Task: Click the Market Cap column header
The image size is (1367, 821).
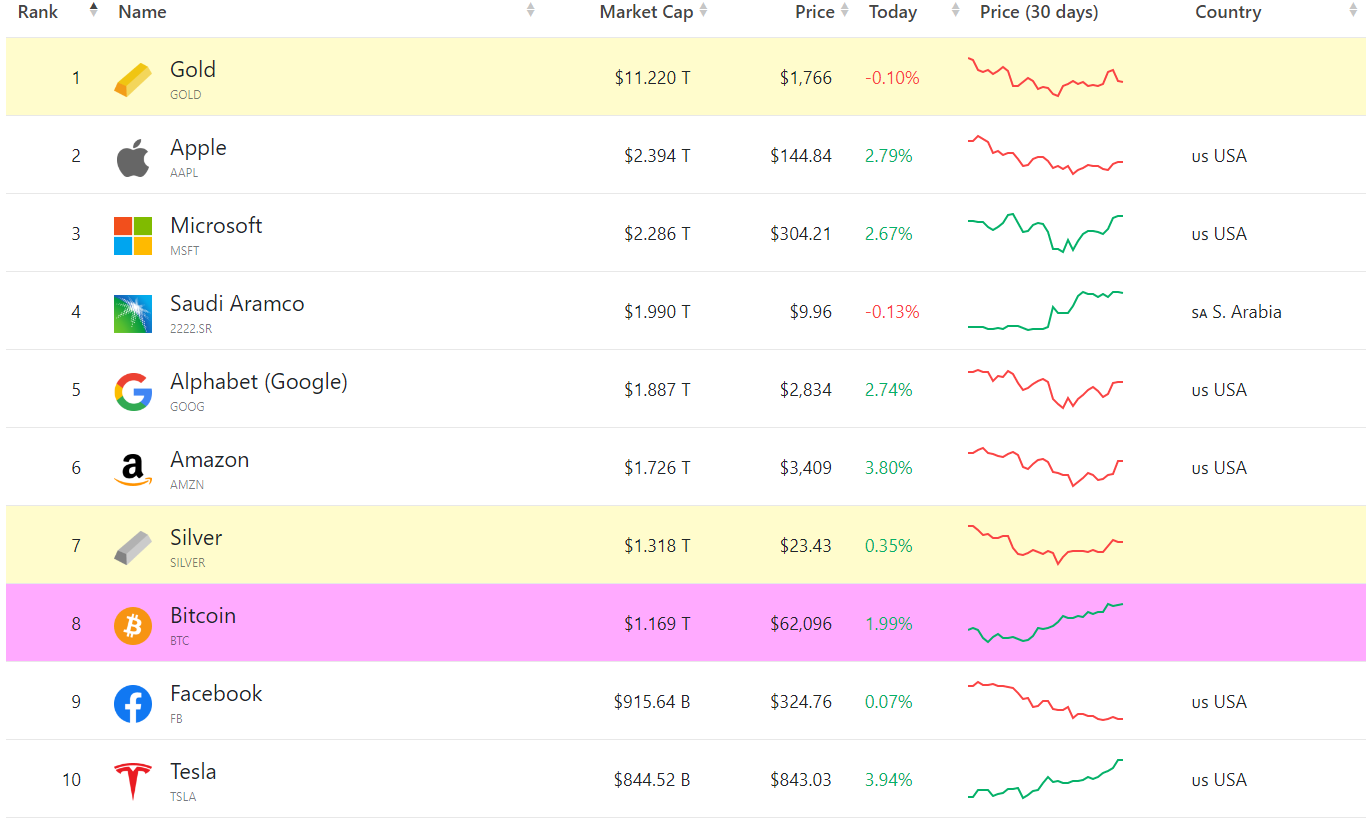Action: pyautogui.click(x=646, y=12)
